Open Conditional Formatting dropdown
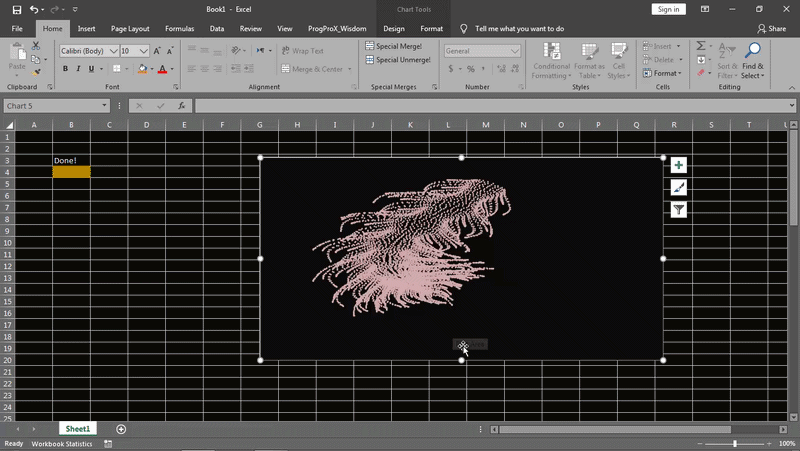 pos(552,61)
